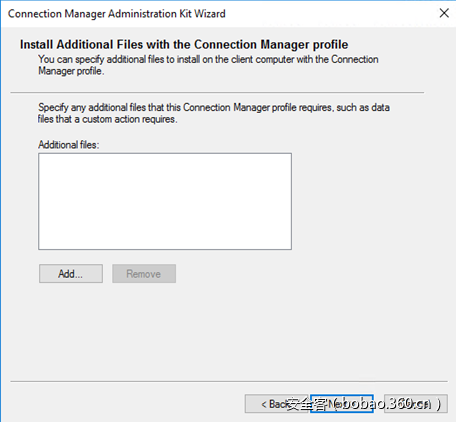Cancel the wizard using the Cancel button

[x=416, y=404]
